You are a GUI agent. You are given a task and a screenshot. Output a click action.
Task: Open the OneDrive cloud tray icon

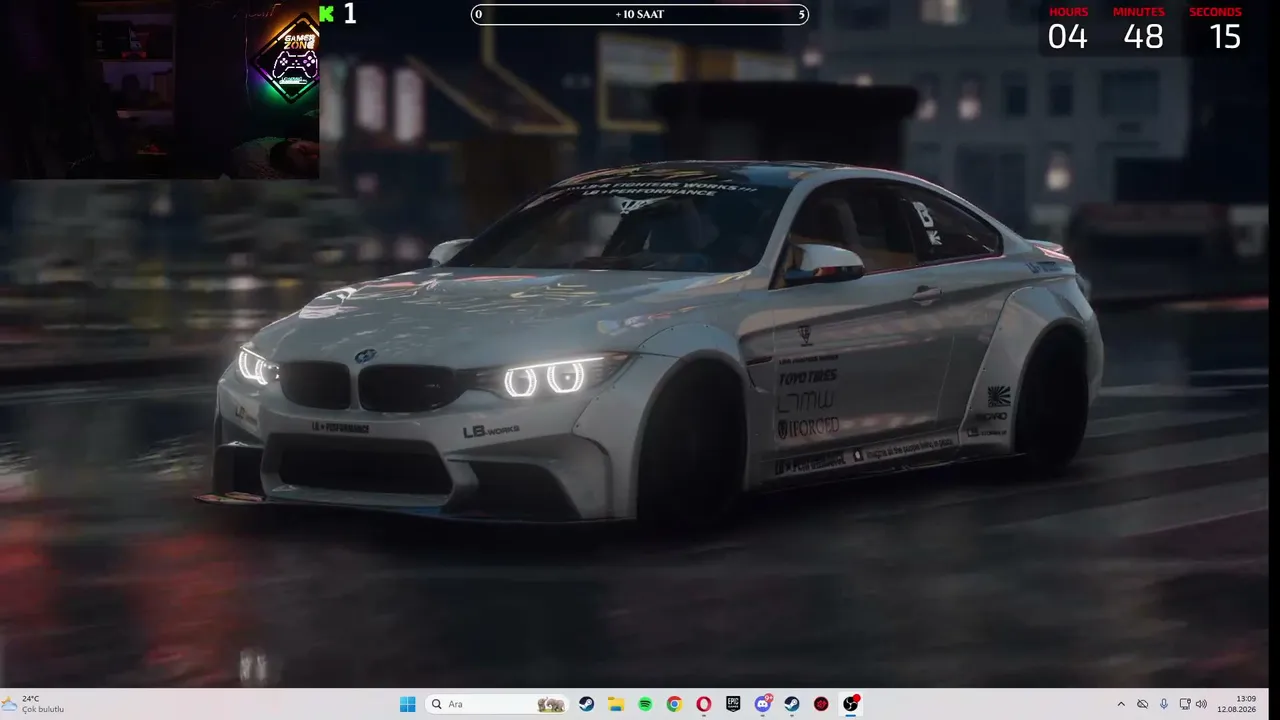[1142, 704]
